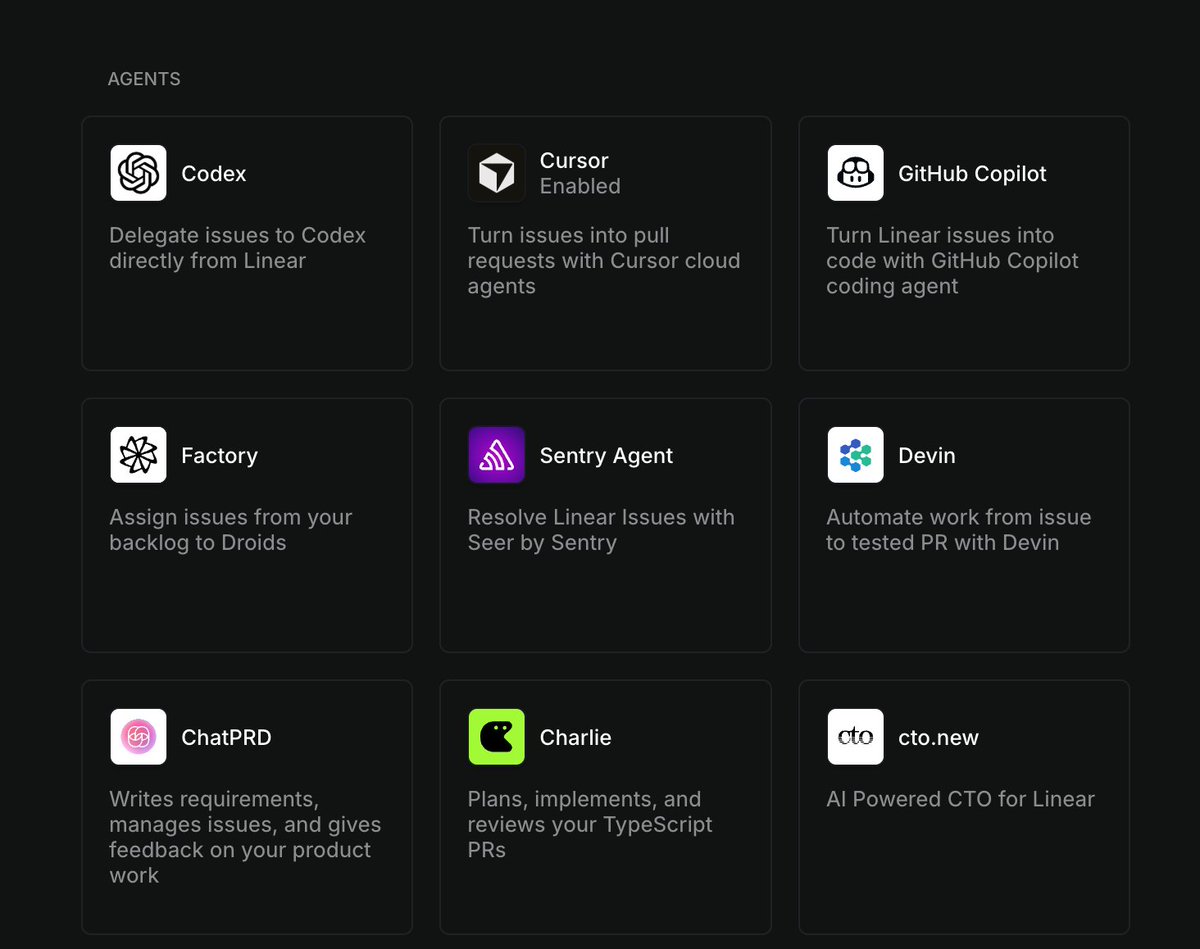Open the ChatPRD integration title

226,737
